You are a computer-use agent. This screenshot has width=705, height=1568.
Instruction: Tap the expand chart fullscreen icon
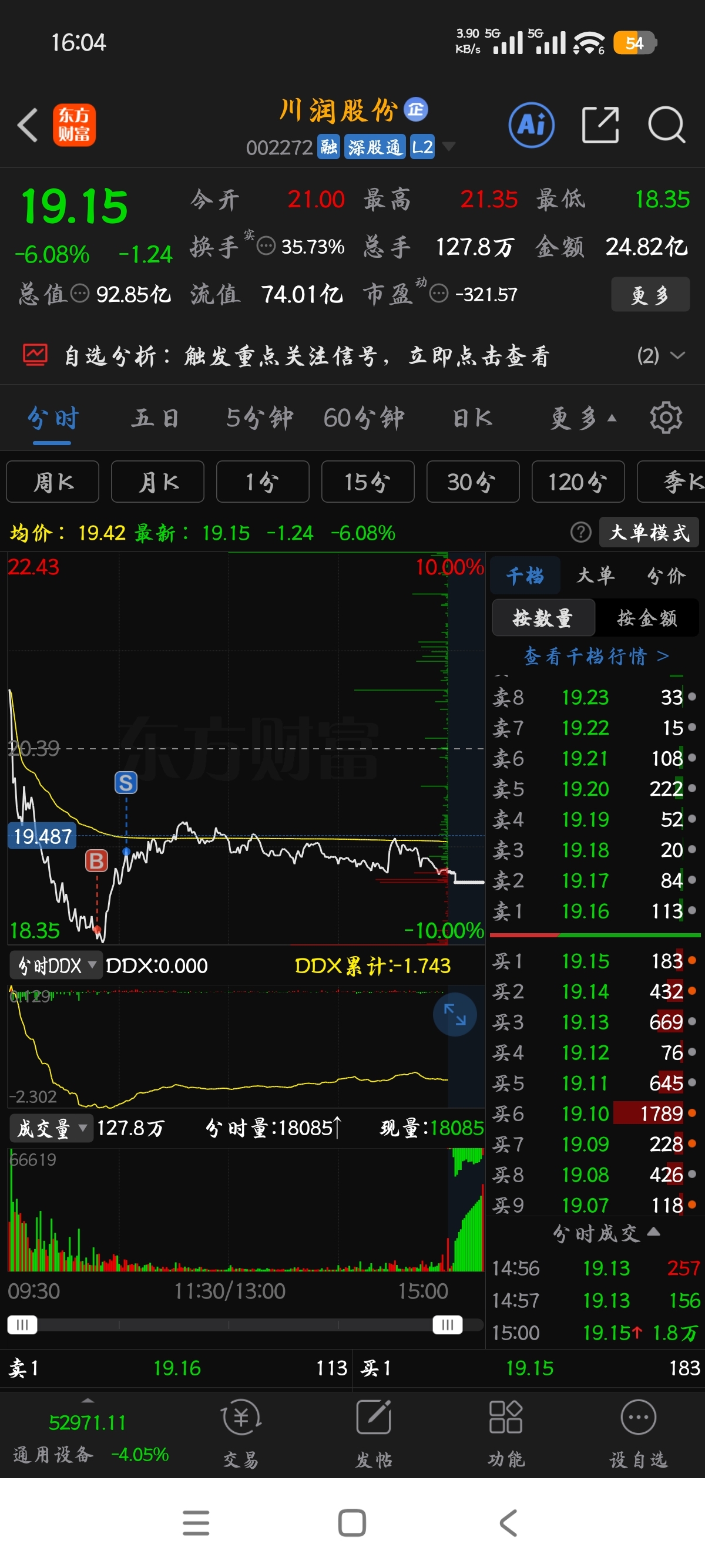pyautogui.click(x=455, y=1014)
